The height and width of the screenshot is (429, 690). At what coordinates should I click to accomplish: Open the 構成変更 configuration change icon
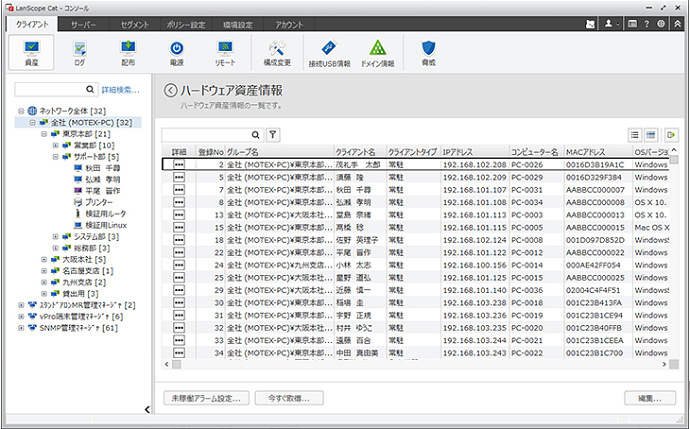tap(277, 52)
